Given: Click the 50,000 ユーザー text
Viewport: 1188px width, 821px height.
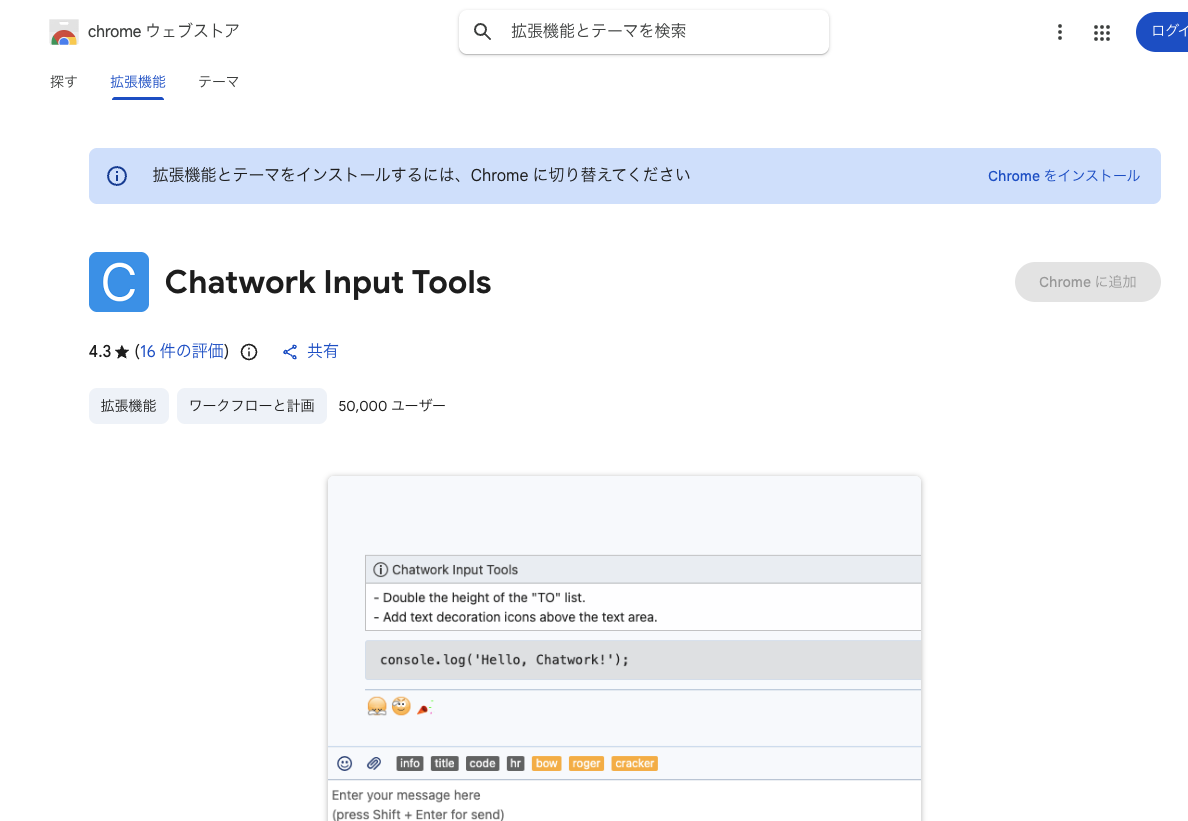Looking at the screenshot, I should (392, 406).
